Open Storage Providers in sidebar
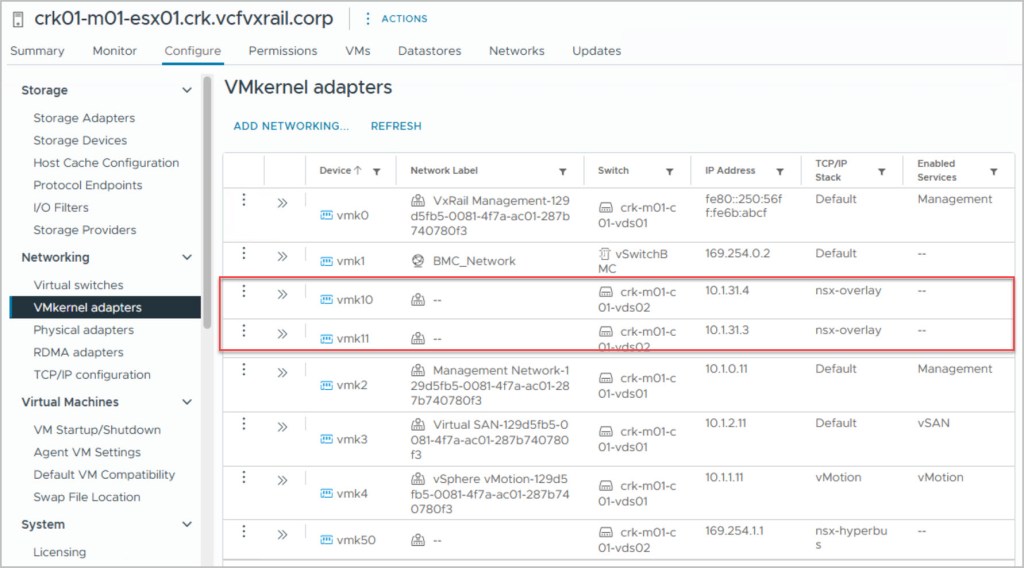The height and width of the screenshot is (568, 1024). [x=85, y=230]
